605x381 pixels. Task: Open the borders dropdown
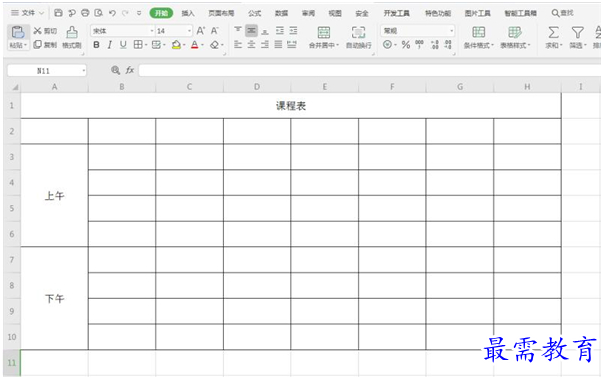point(146,45)
